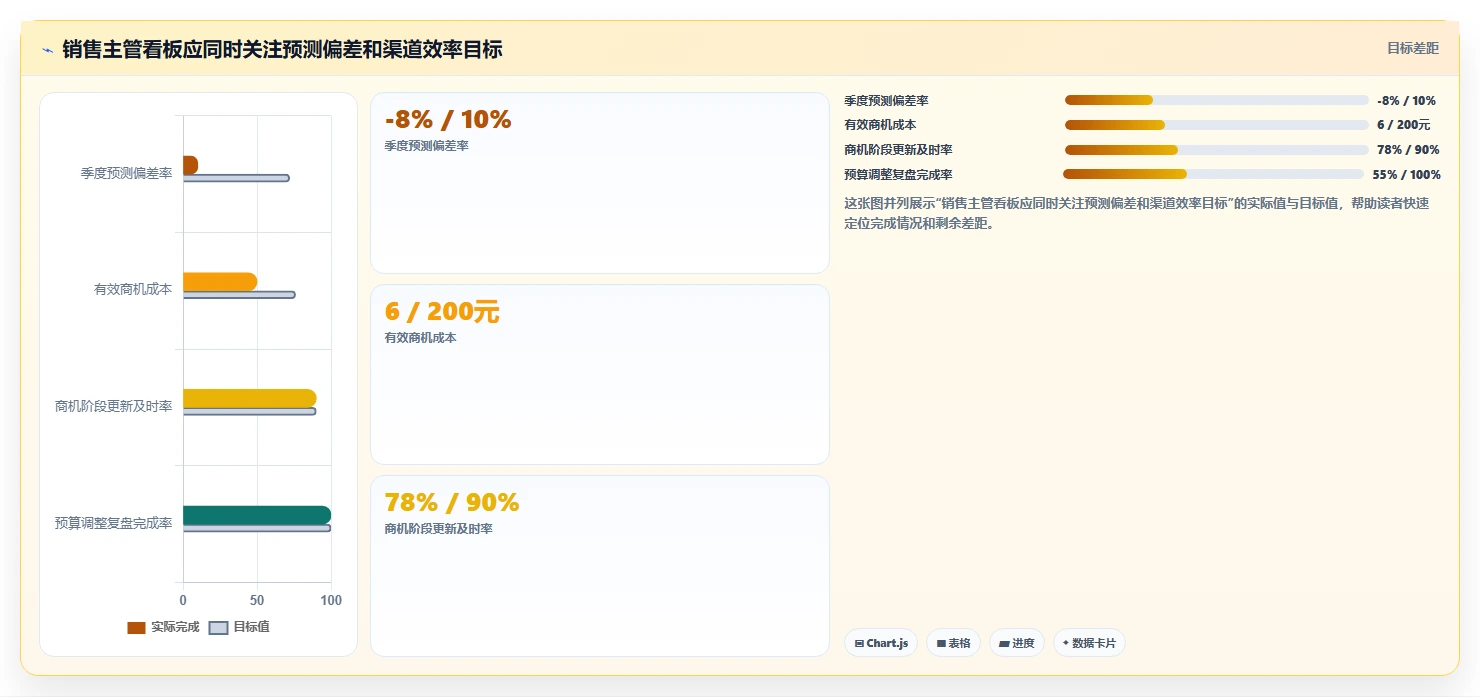Click the x-axis tick label 100
The image size is (1480, 697).
click(x=331, y=600)
